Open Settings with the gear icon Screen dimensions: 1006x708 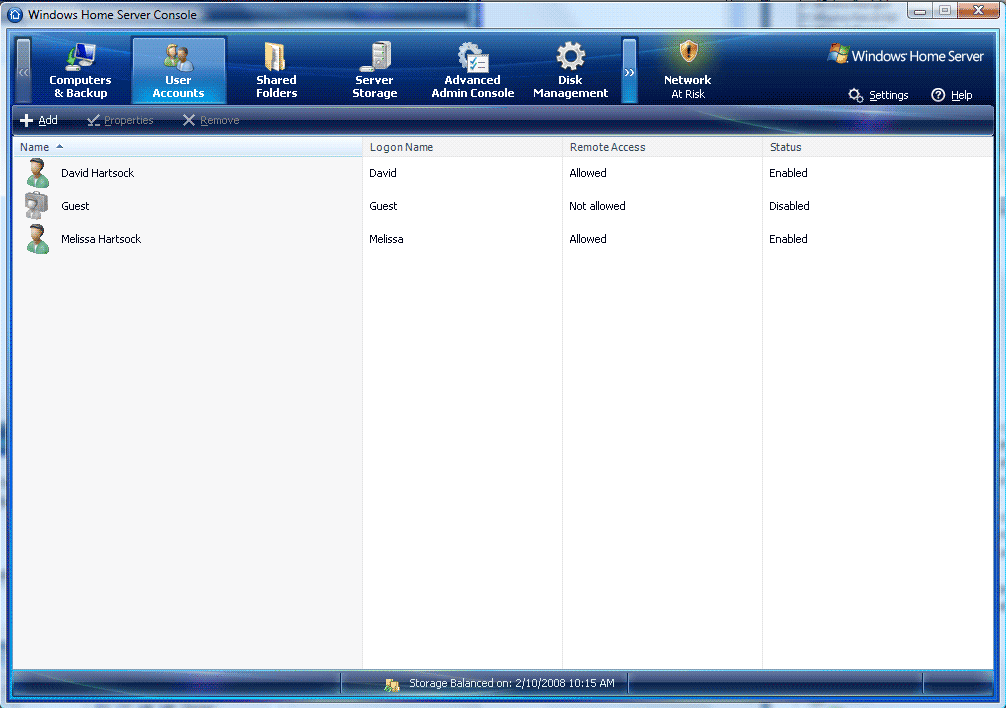point(855,96)
